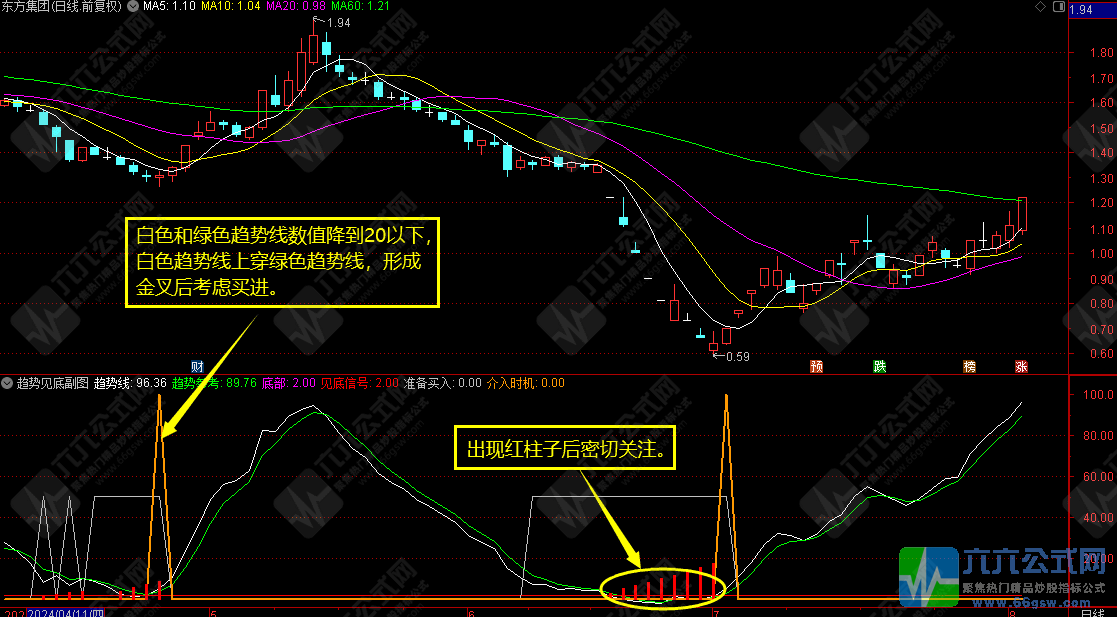Click the 涨 marker icon
Viewport: 1117px width, 617px height.
pyautogui.click(x=1021, y=366)
